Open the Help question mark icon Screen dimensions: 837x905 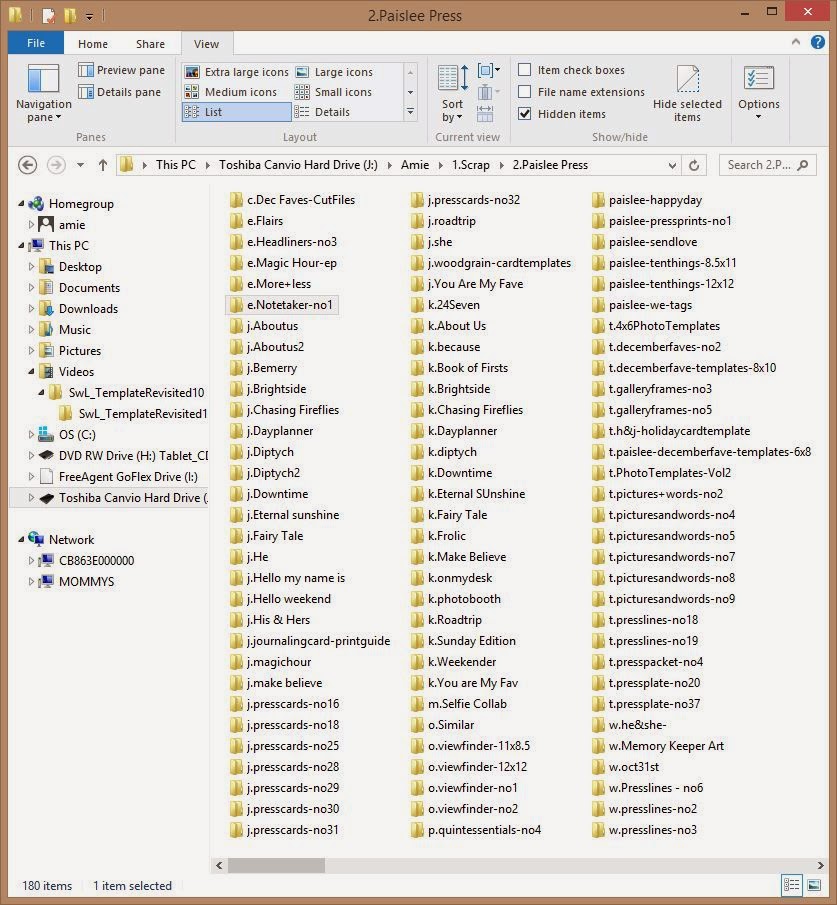817,42
